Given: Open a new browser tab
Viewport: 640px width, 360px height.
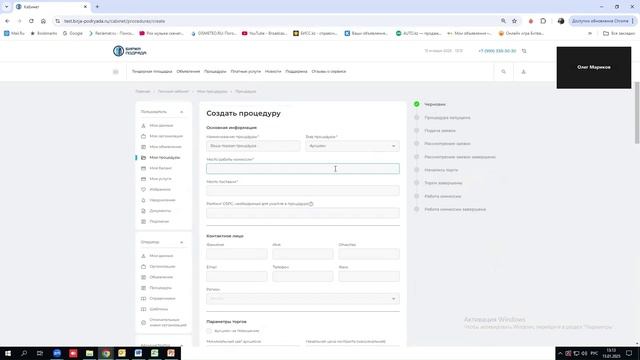Looking at the screenshot, I should click(97, 7).
